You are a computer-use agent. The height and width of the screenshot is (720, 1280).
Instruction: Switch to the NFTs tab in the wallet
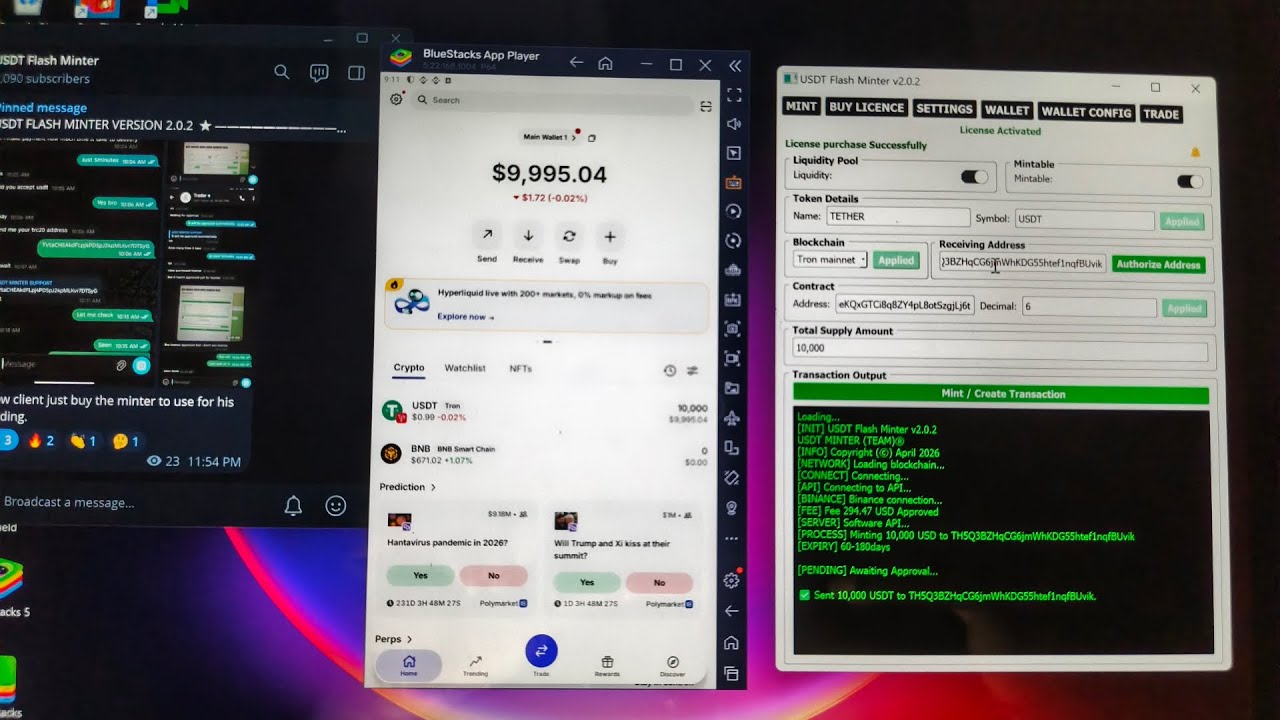pyautogui.click(x=521, y=368)
